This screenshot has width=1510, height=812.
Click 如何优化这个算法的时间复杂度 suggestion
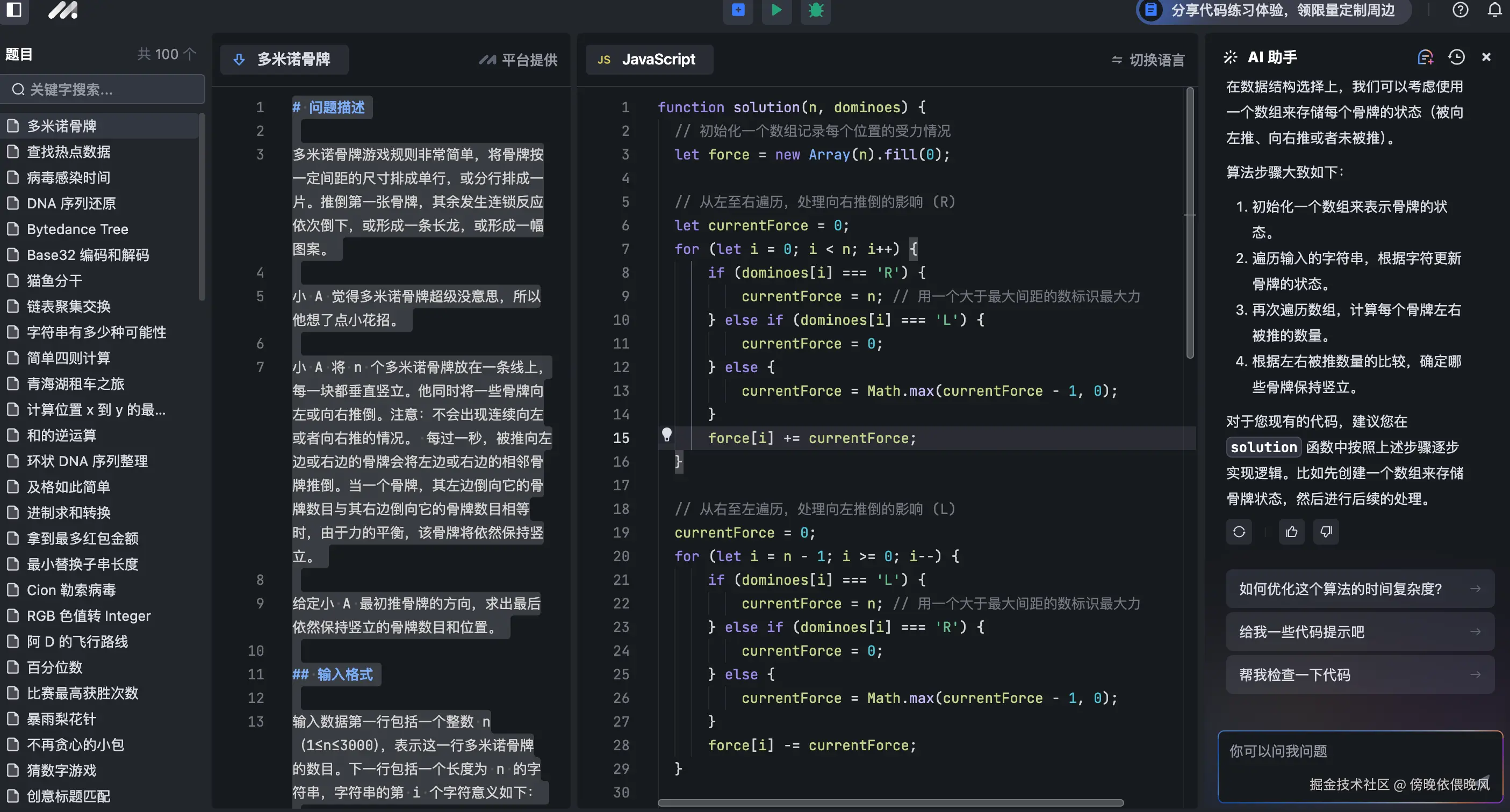(x=1360, y=589)
